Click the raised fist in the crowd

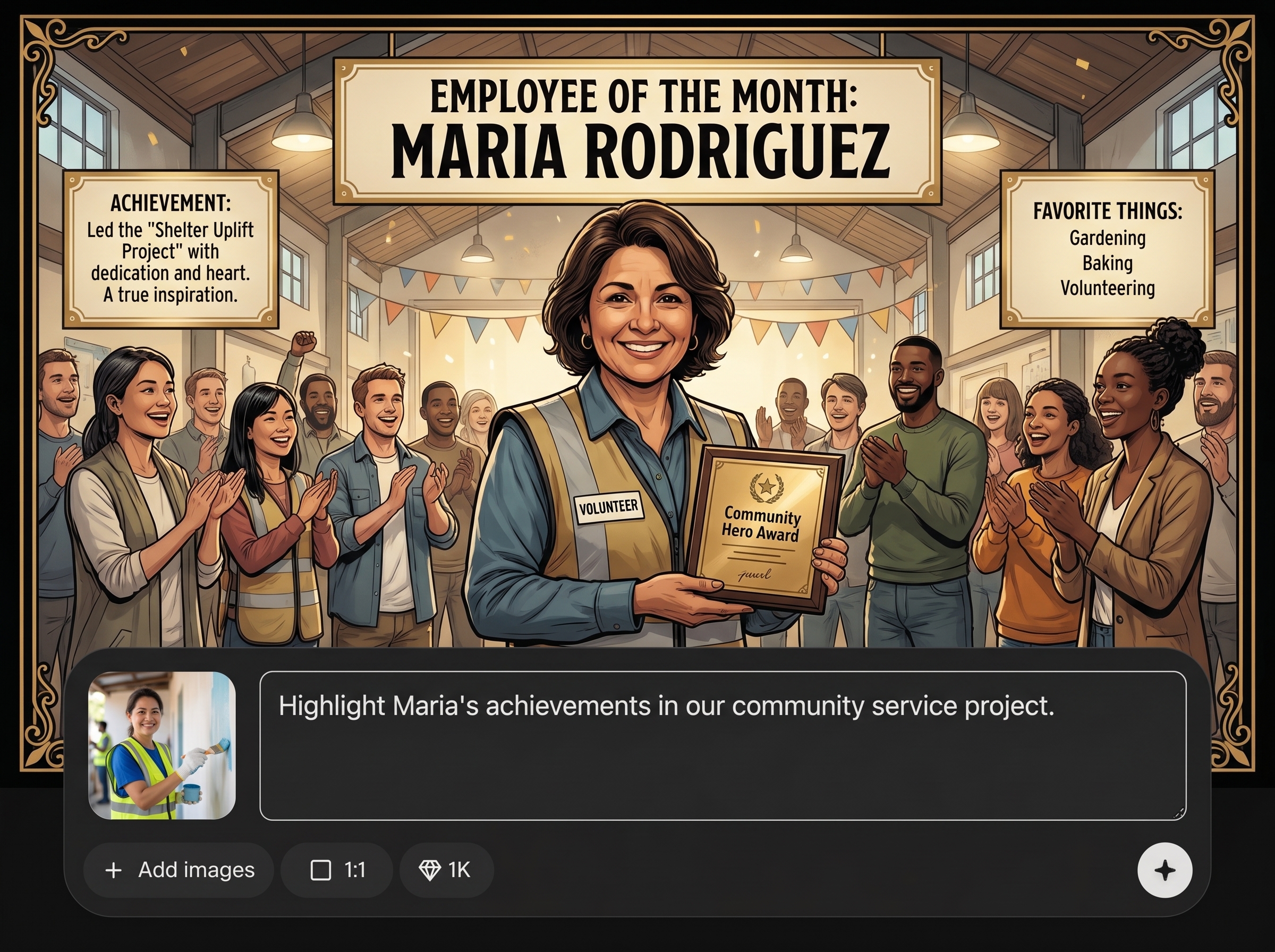pos(303,344)
